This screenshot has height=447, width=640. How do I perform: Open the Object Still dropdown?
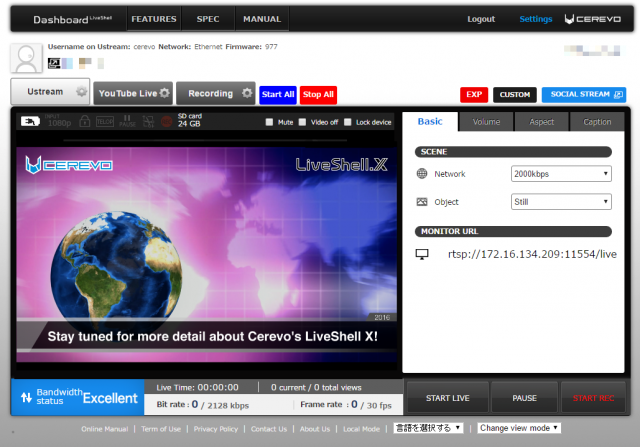[561, 202]
